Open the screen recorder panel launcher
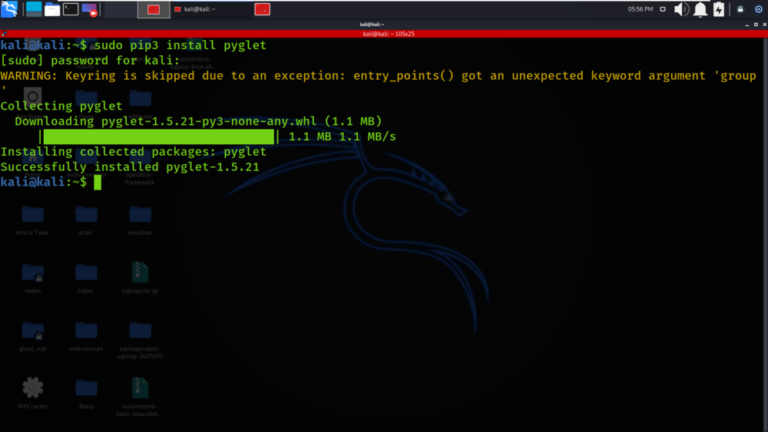 [x=89, y=10]
